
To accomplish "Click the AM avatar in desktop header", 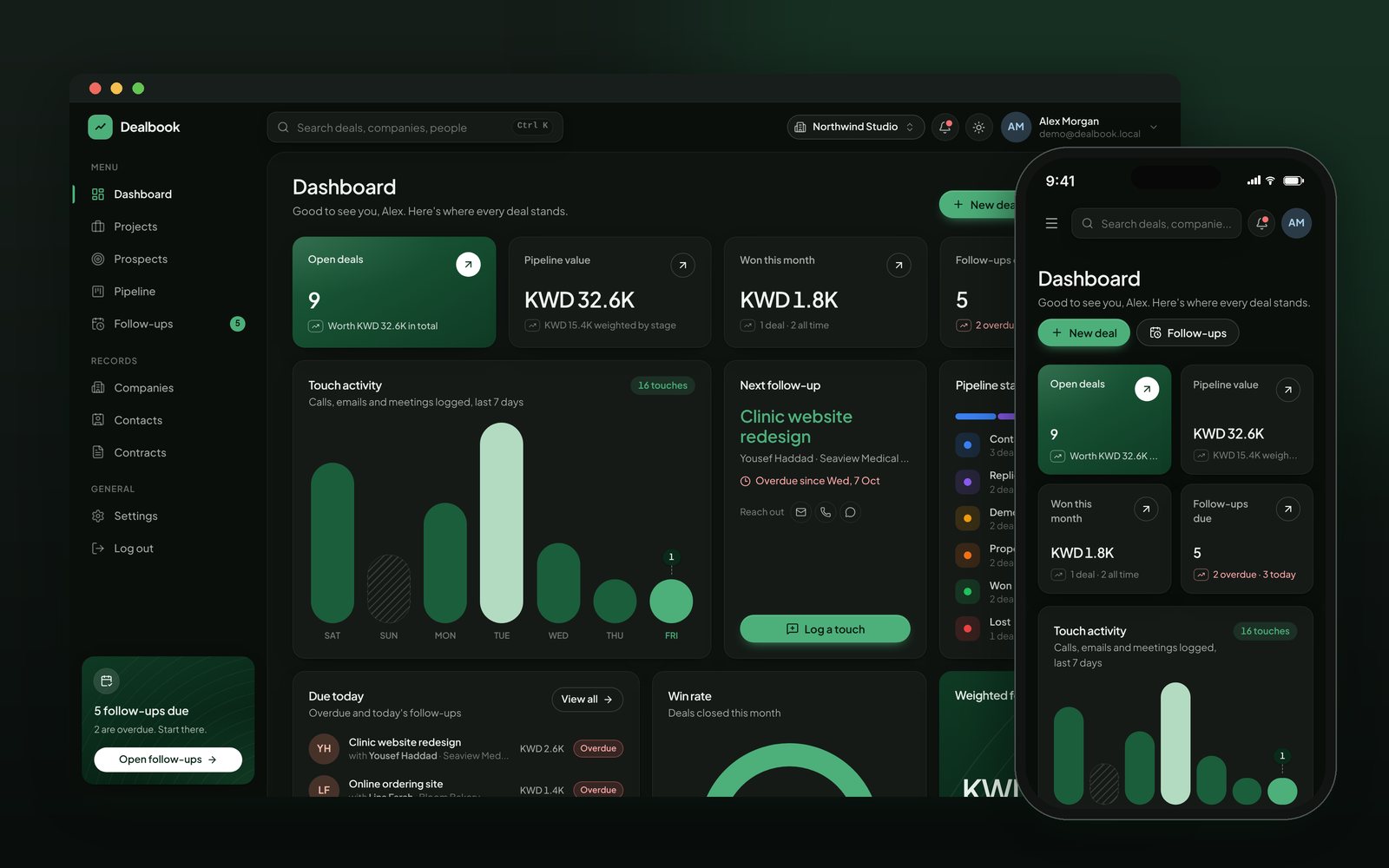I will click(1016, 127).
